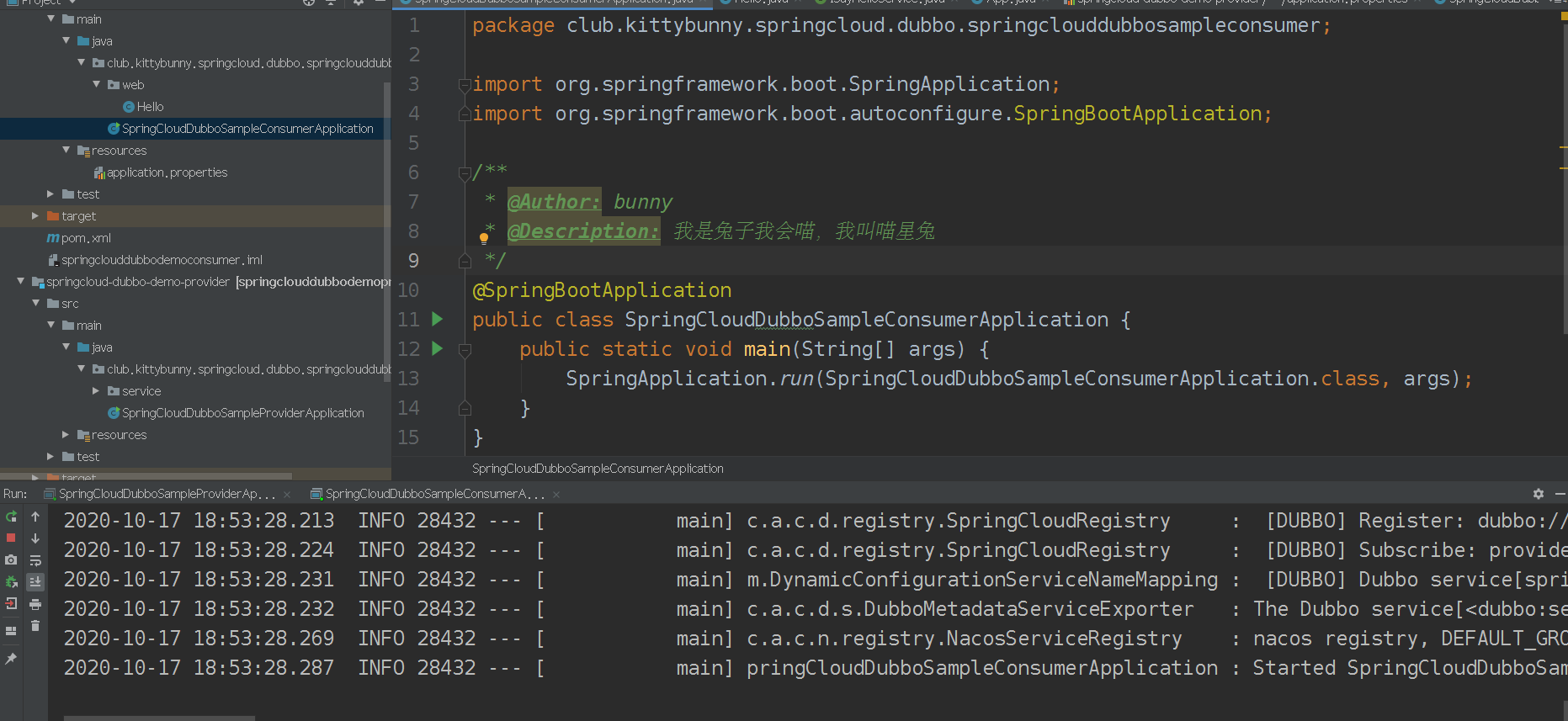Click the yellow intention bulb on line 8
Image resolution: width=1568 pixels, height=721 pixels.
[484, 239]
